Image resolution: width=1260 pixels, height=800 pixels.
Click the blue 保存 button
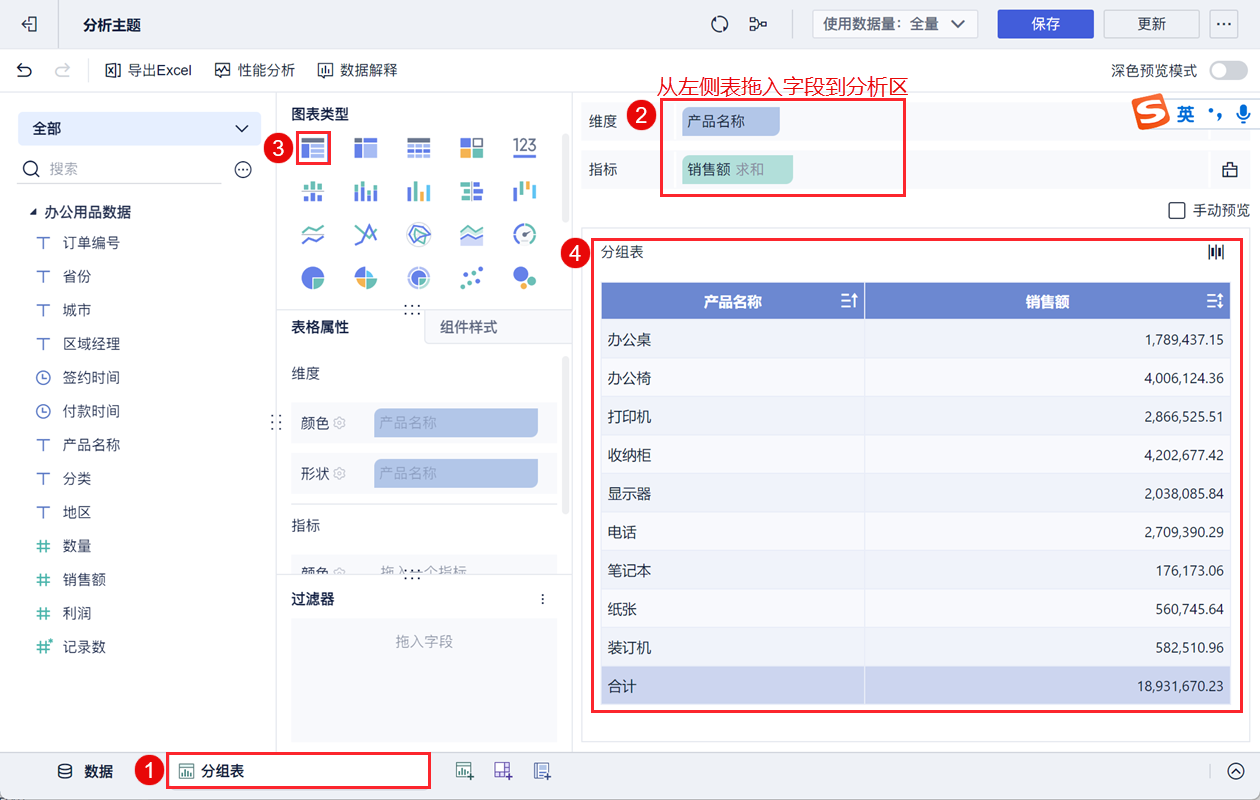point(1046,24)
